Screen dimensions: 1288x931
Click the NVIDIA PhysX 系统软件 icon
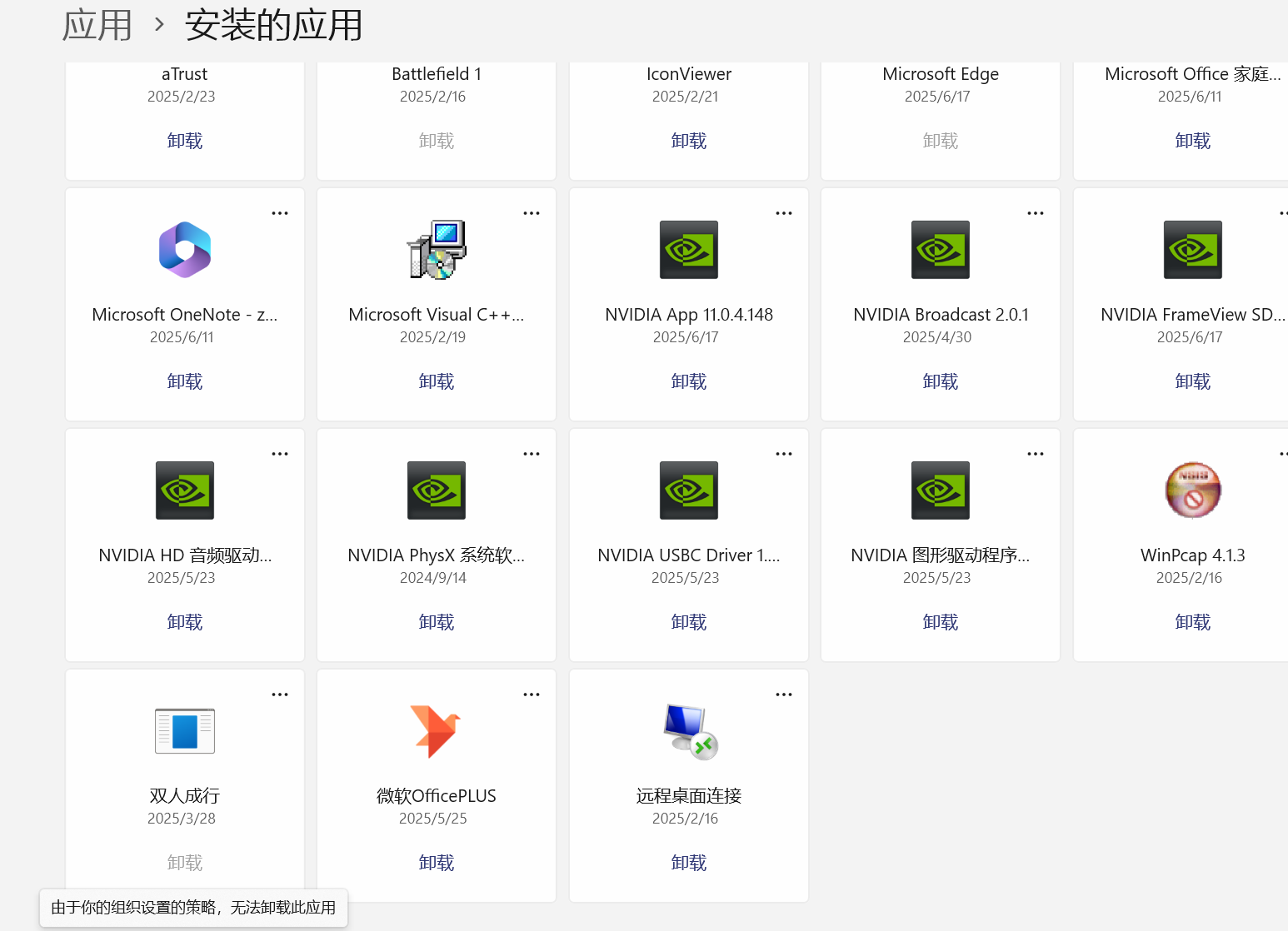[x=437, y=490]
